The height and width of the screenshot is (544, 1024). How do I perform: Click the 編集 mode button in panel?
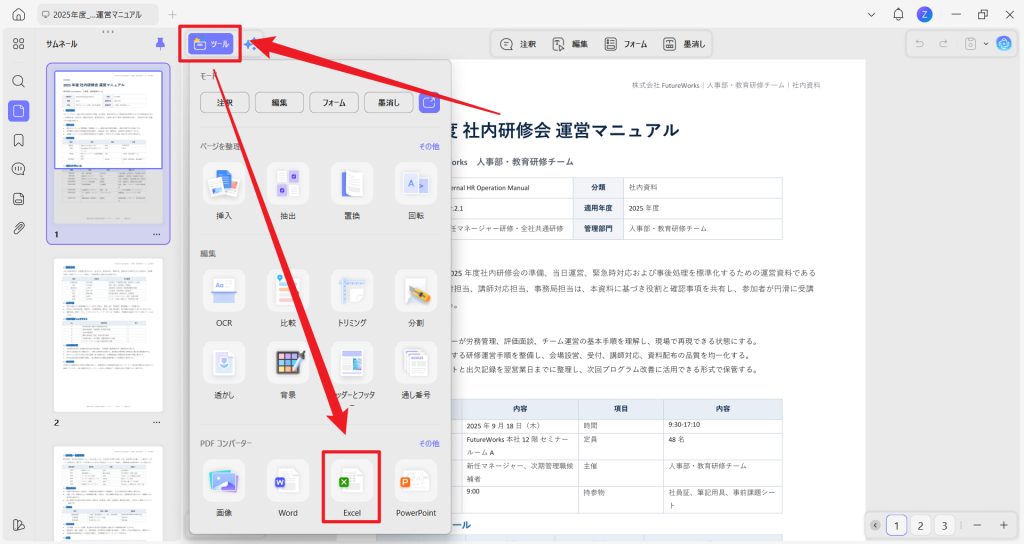click(x=280, y=103)
